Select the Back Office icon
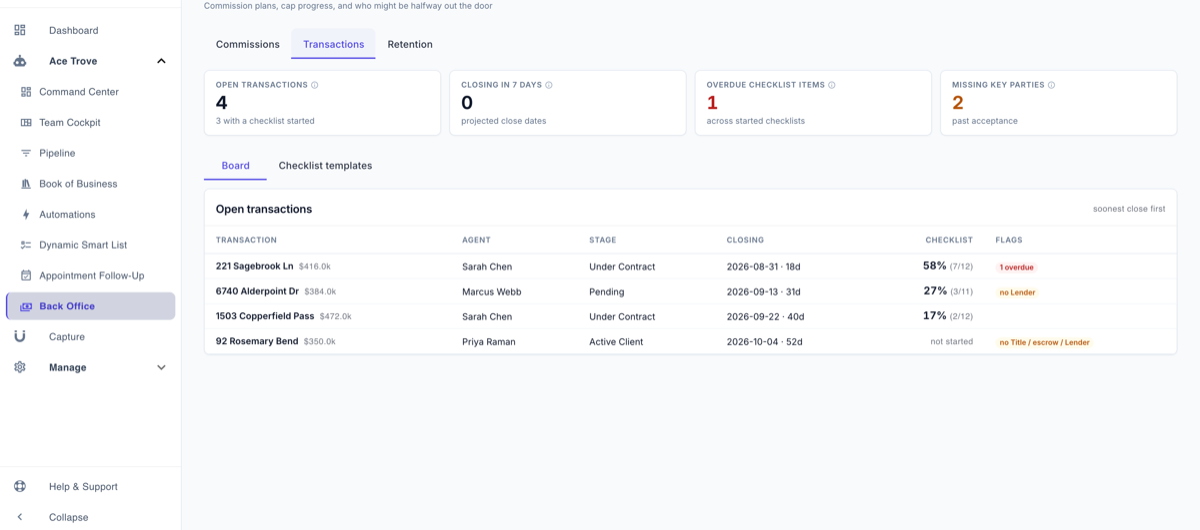 [26, 306]
